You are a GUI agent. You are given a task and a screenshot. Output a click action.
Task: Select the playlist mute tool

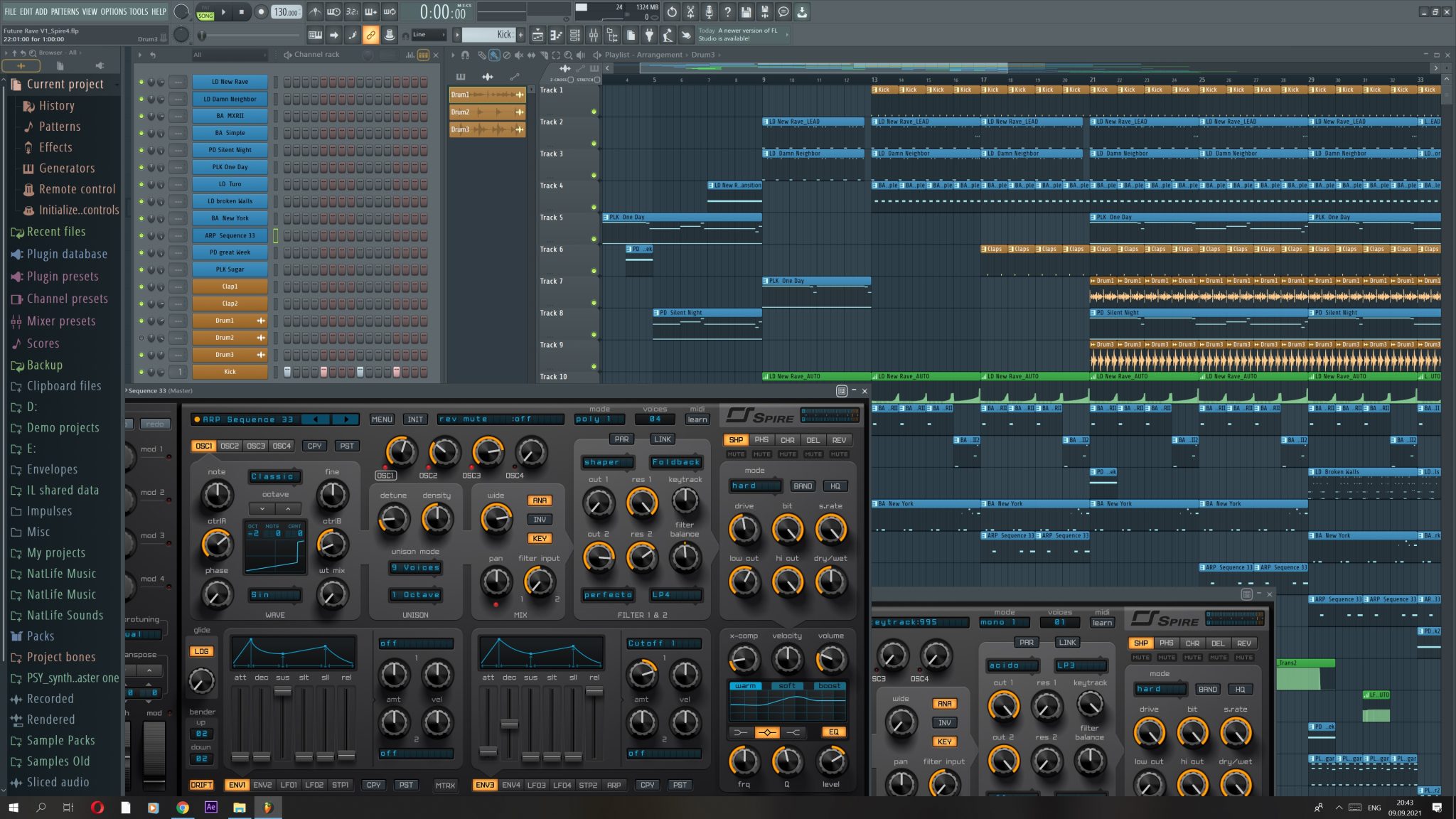[x=519, y=55]
